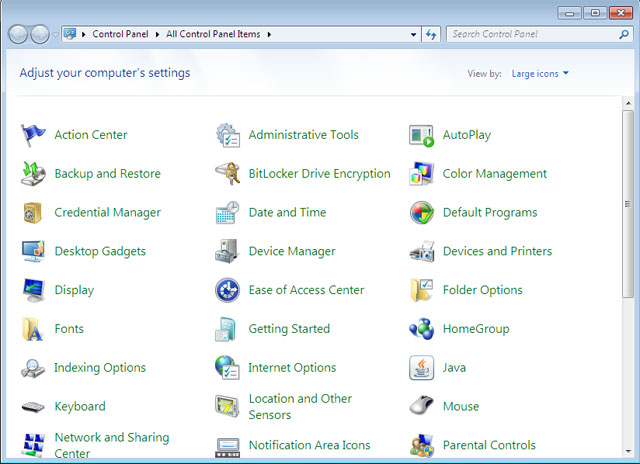
Task: Open the Internet Options link
Action: pyautogui.click(x=292, y=368)
